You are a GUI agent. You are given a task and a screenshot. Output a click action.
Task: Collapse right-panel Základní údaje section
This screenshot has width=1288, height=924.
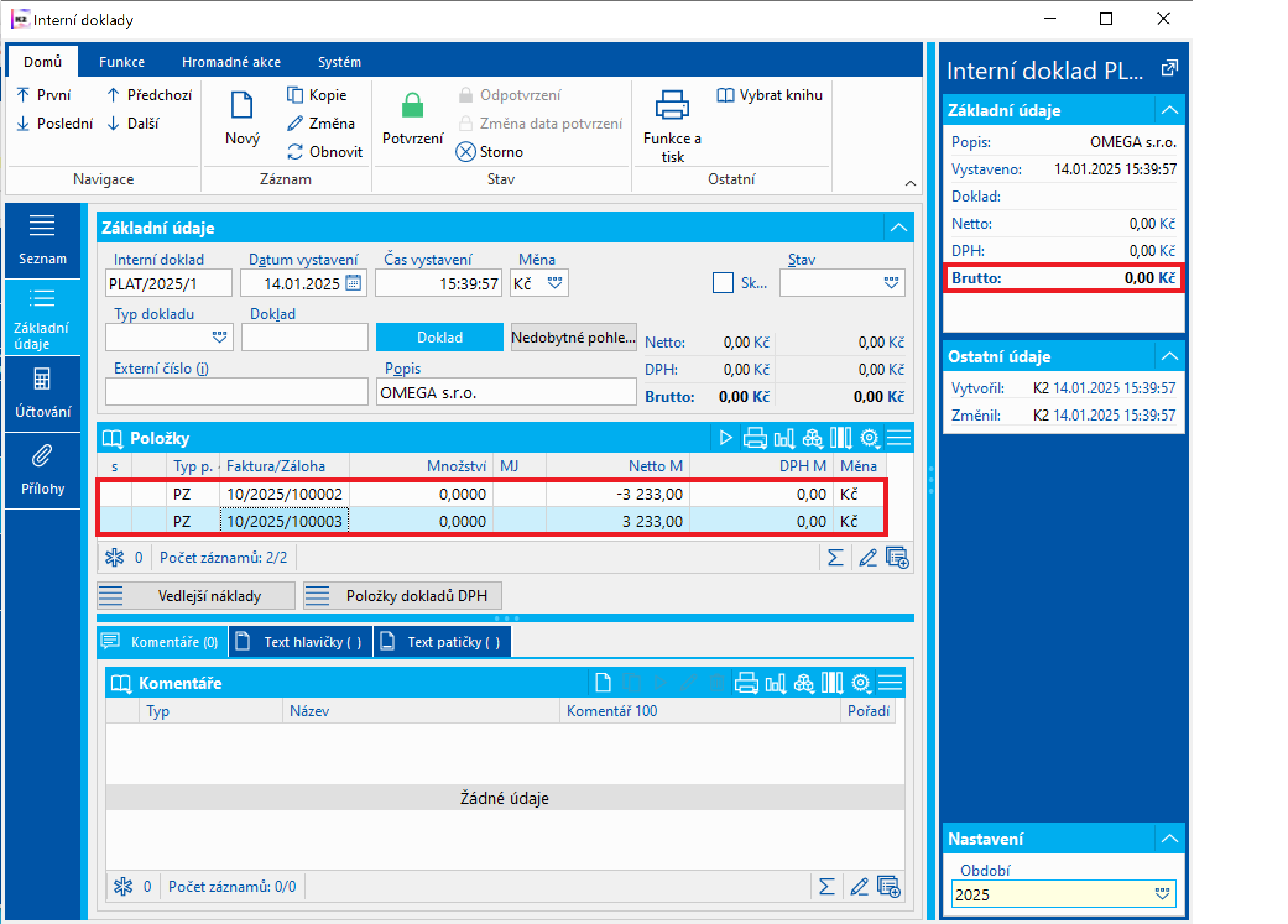point(1169,110)
